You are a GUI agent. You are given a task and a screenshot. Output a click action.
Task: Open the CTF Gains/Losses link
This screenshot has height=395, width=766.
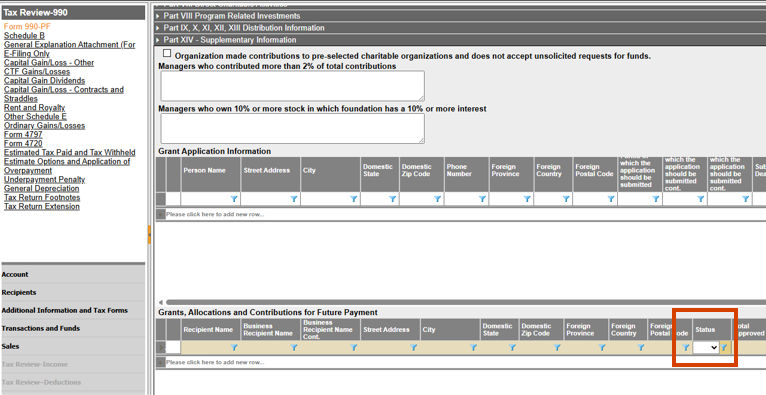tap(37, 72)
